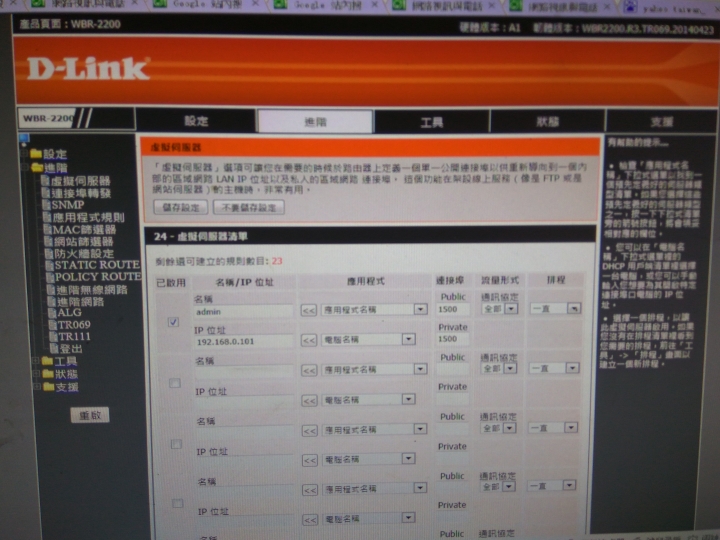Screen dimensions: 720x540
Task: Select the 進階 top tab
Action: tap(315, 122)
